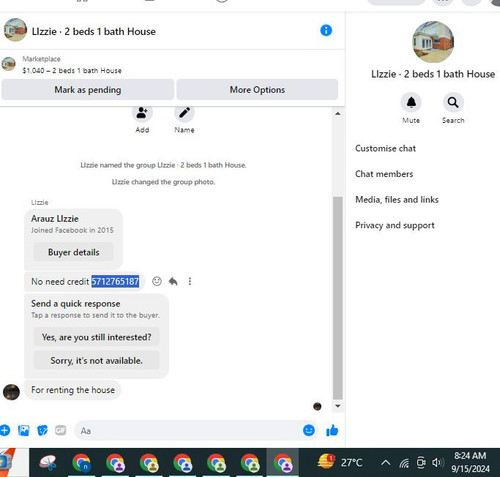Click the camera icon in the system tray
This screenshot has width=500, height=477.
(421, 463)
